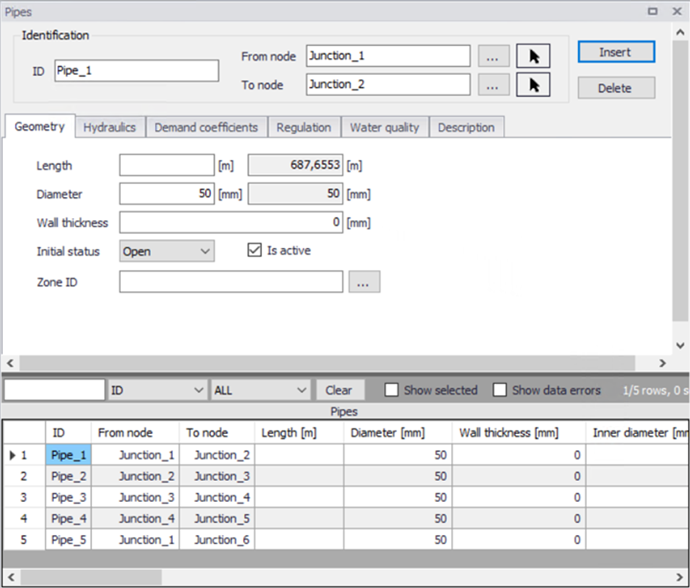Maximize the Pipes panel
Screen dimensions: 690x588
pyautogui.click(x=653, y=11)
